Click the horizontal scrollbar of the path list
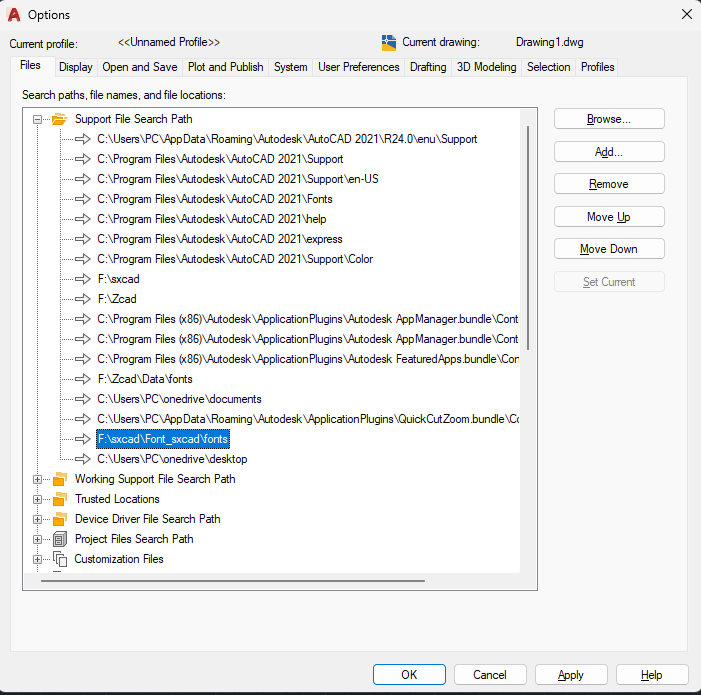 point(232,580)
